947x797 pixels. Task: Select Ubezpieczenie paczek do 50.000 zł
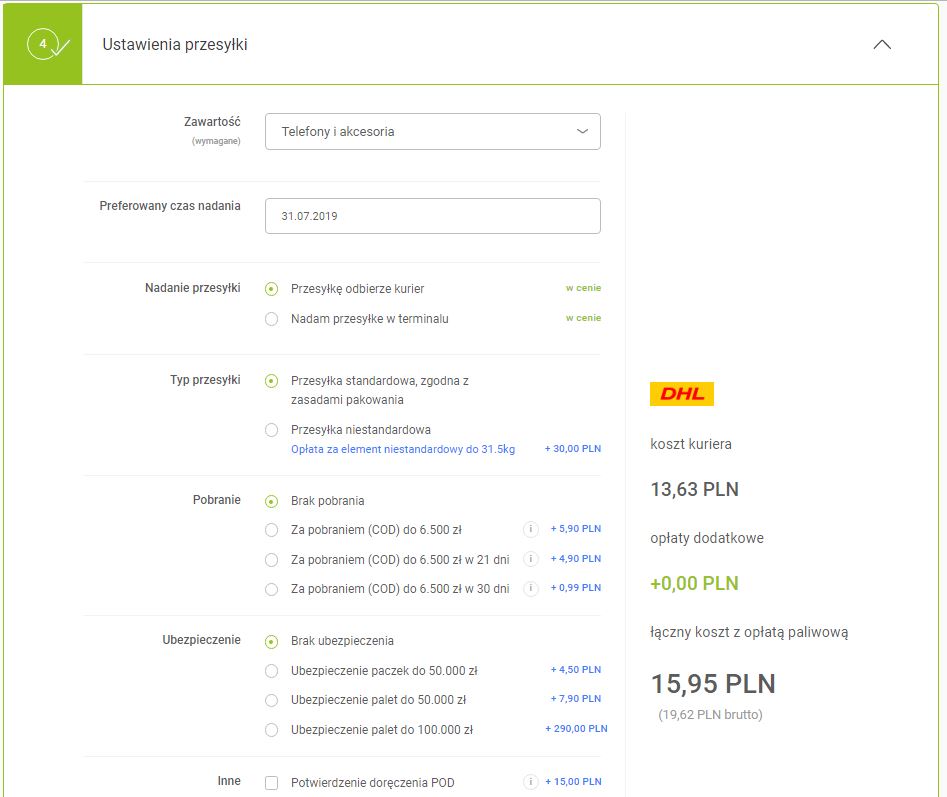[x=271, y=670]
